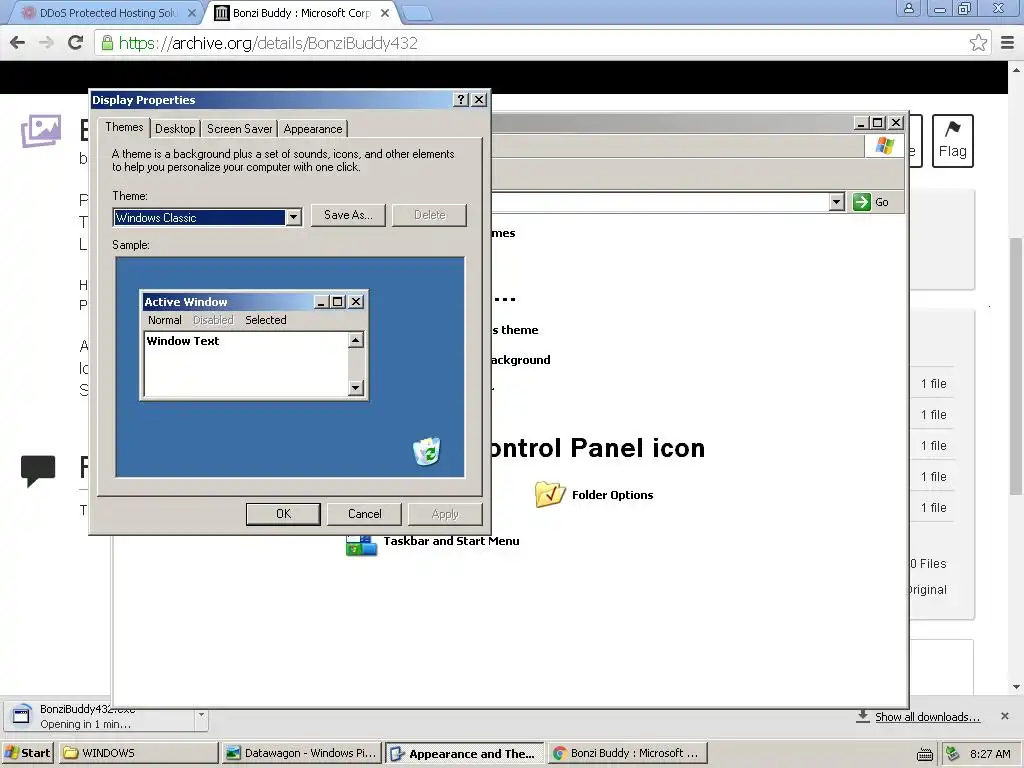This screenshot has height=768, width=1024.
Task: Click the Save As... button
Action: 348,215
